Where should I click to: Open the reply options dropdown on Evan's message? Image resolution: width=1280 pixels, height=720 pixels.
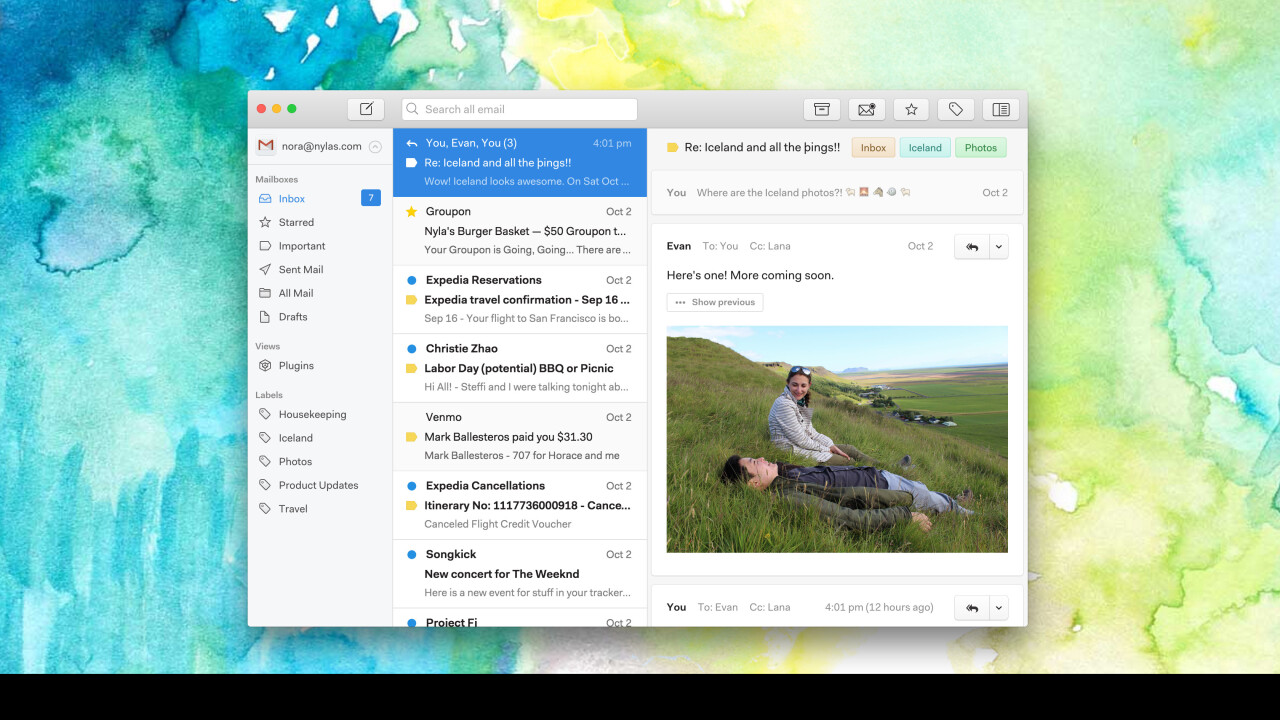pos(999,246)
